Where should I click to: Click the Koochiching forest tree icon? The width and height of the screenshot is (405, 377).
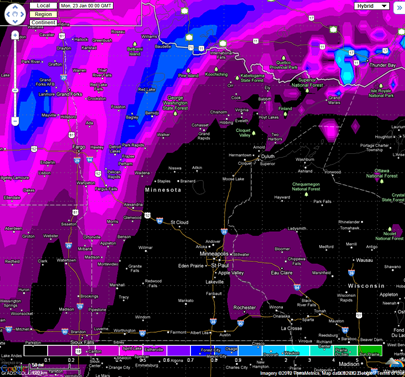tap(216, 69)
